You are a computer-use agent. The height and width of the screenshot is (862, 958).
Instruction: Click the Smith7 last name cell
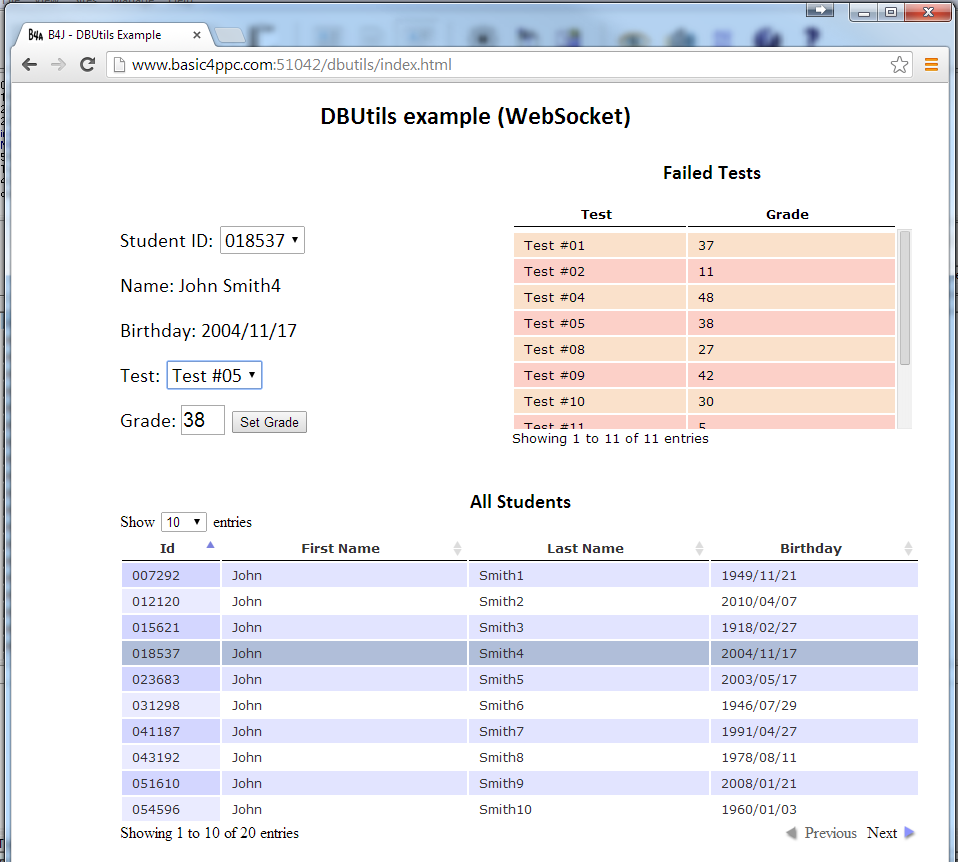point(588,731)
